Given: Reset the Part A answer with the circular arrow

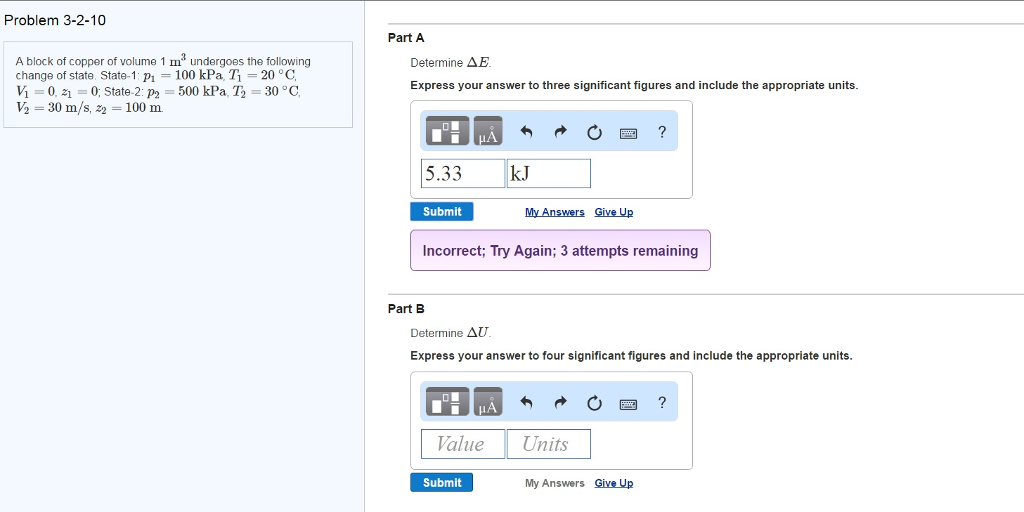Looking at the screenshot, I should pos(594,132).
